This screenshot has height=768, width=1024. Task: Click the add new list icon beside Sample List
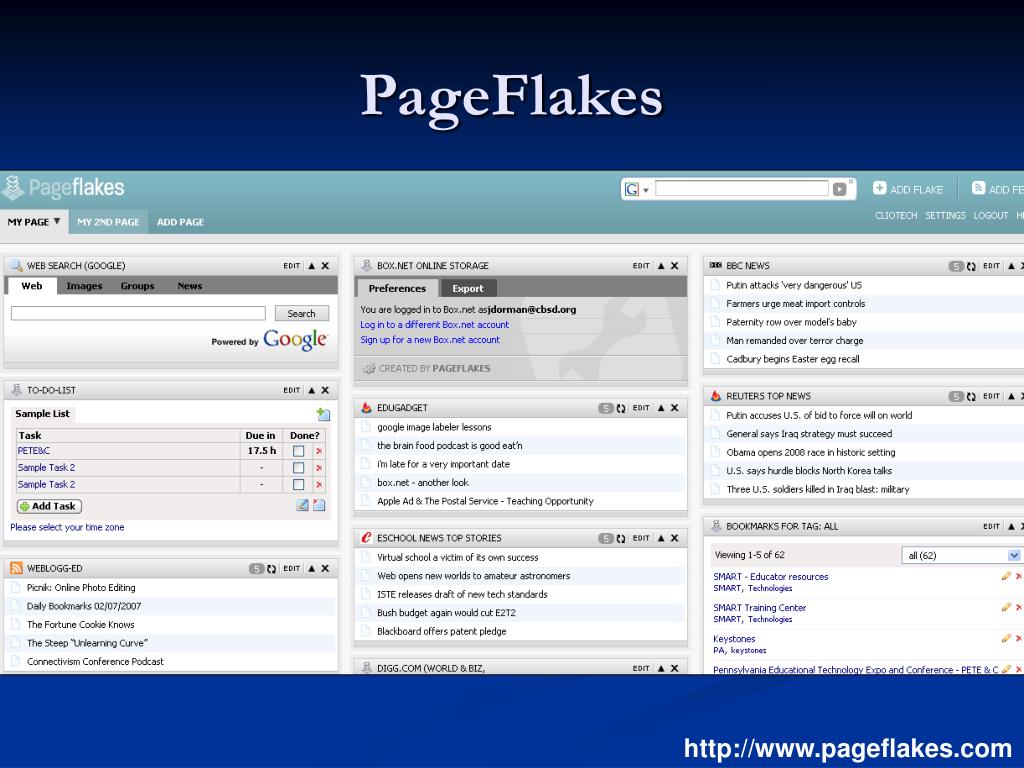pos(323,414)
